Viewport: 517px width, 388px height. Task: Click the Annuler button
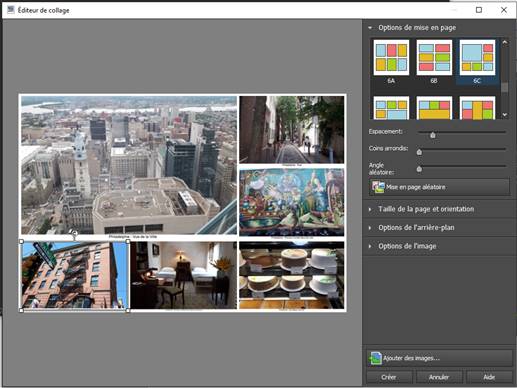click(439, 377)
